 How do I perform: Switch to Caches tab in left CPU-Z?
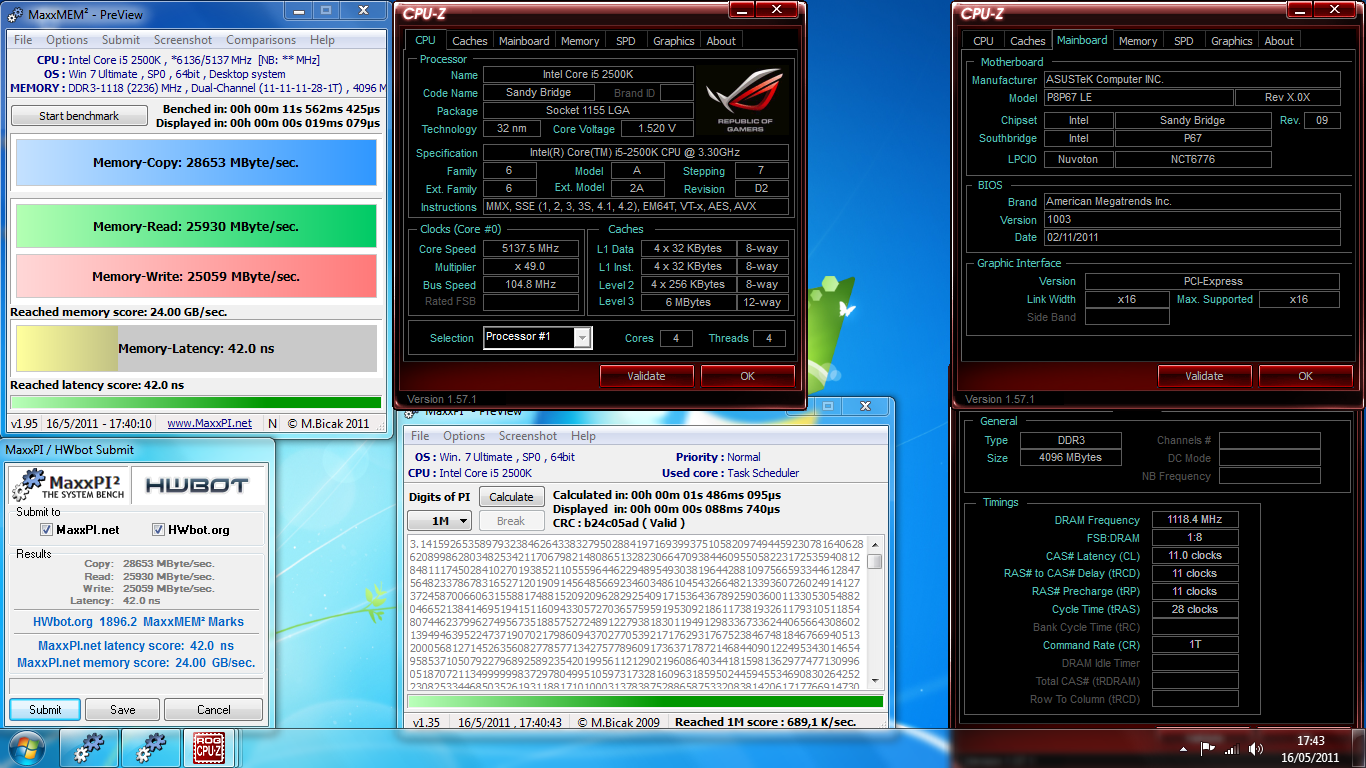point(470,41)
